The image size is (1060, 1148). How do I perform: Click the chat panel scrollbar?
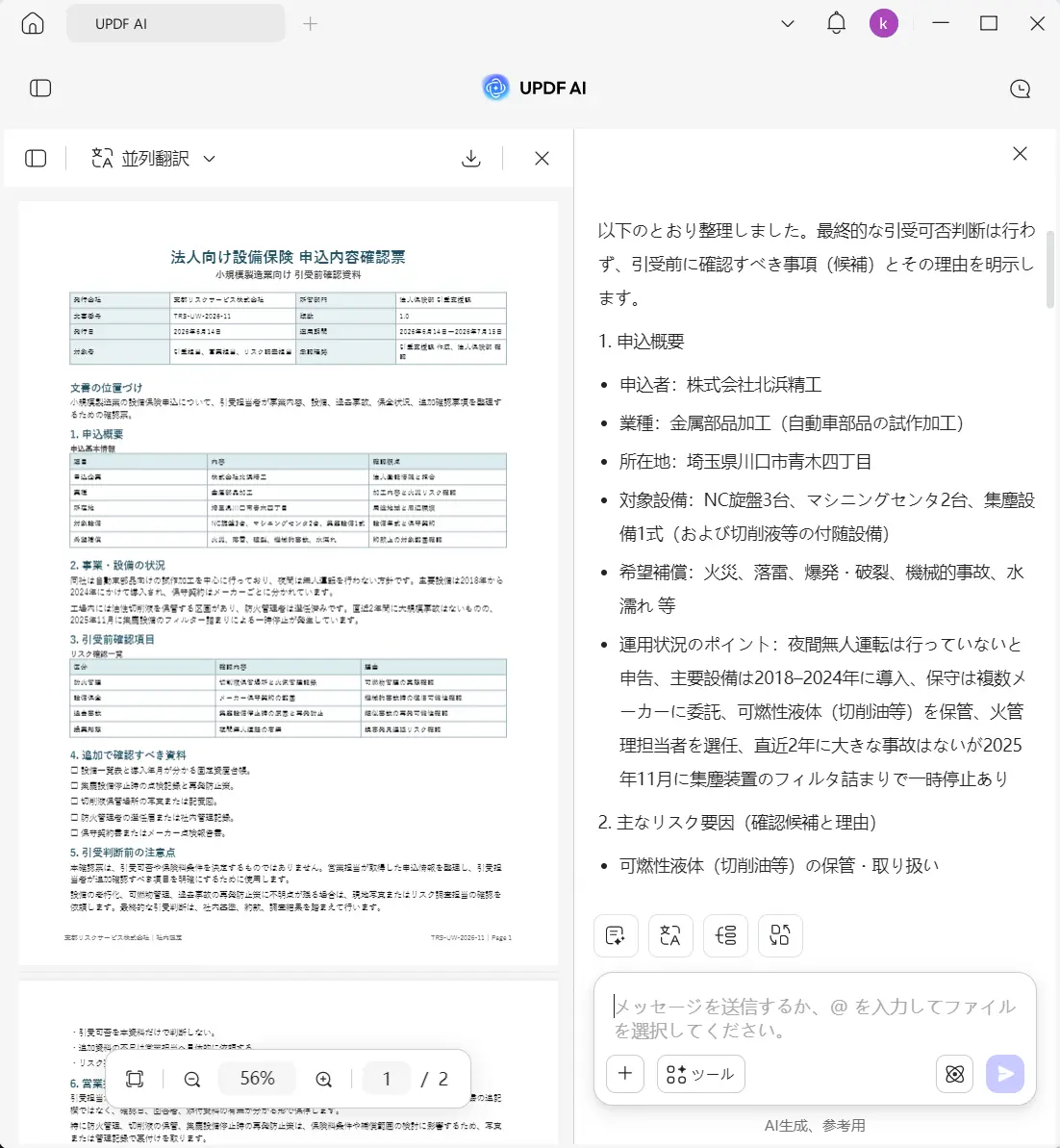click(1049, 269)
